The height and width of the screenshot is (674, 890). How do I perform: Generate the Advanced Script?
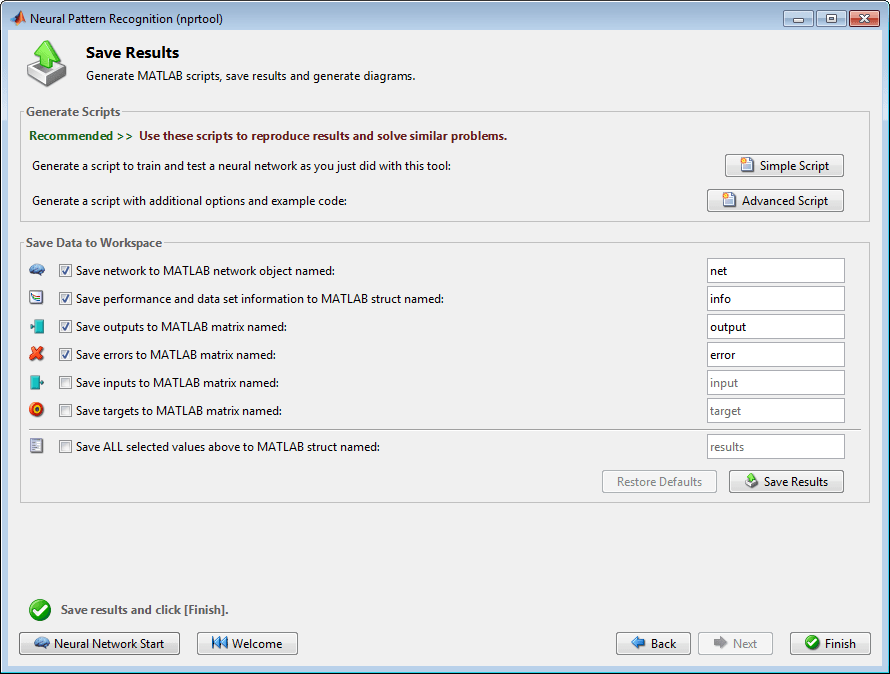pos(775,201)
